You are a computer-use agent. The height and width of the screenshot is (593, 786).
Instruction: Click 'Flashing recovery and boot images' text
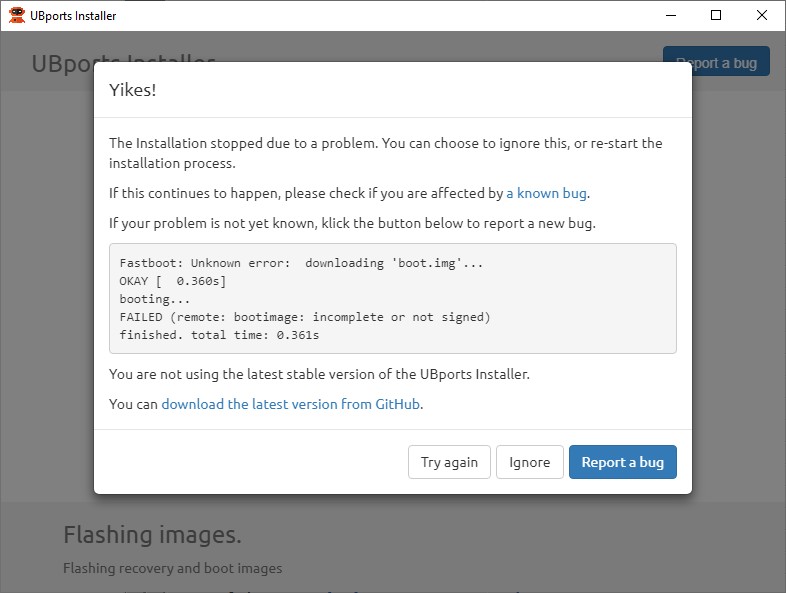[x=172, y=568]
